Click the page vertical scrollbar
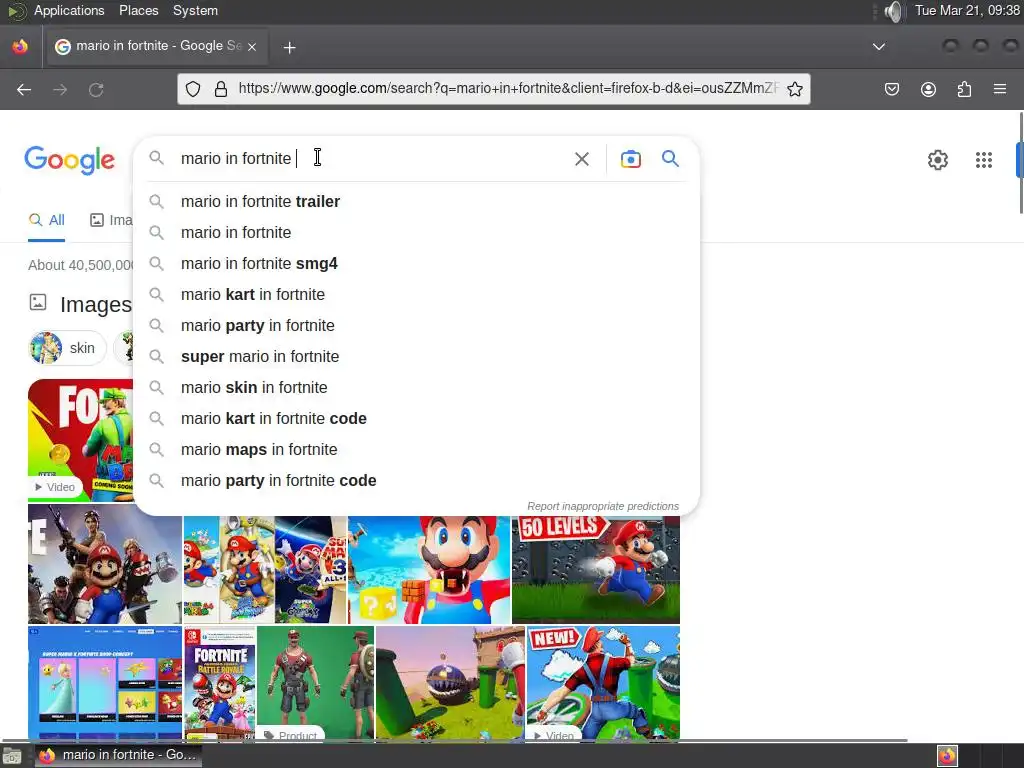The image size is (1024, 768). click(1020, 163)
